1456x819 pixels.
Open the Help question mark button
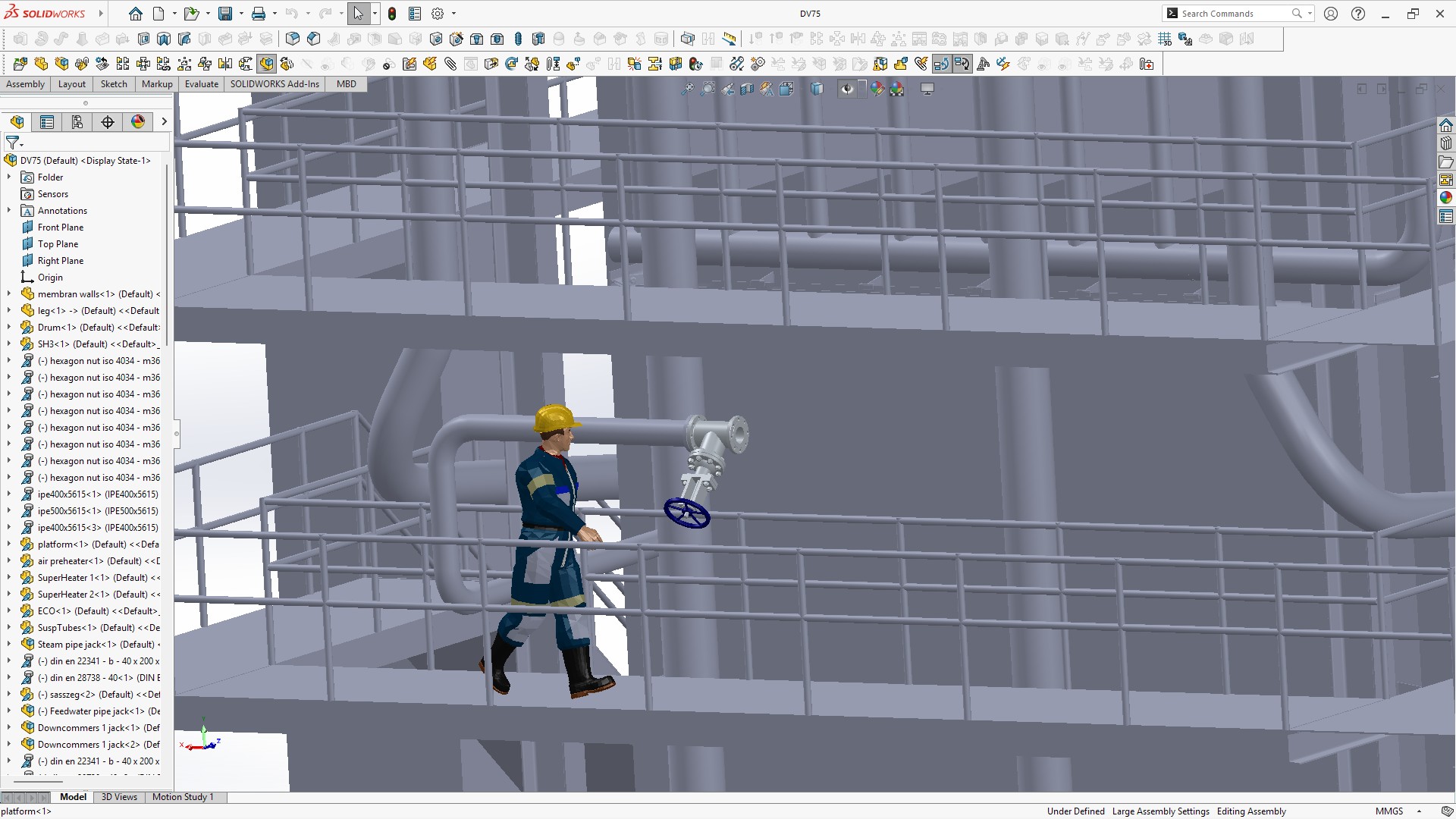click(1358, 14)
